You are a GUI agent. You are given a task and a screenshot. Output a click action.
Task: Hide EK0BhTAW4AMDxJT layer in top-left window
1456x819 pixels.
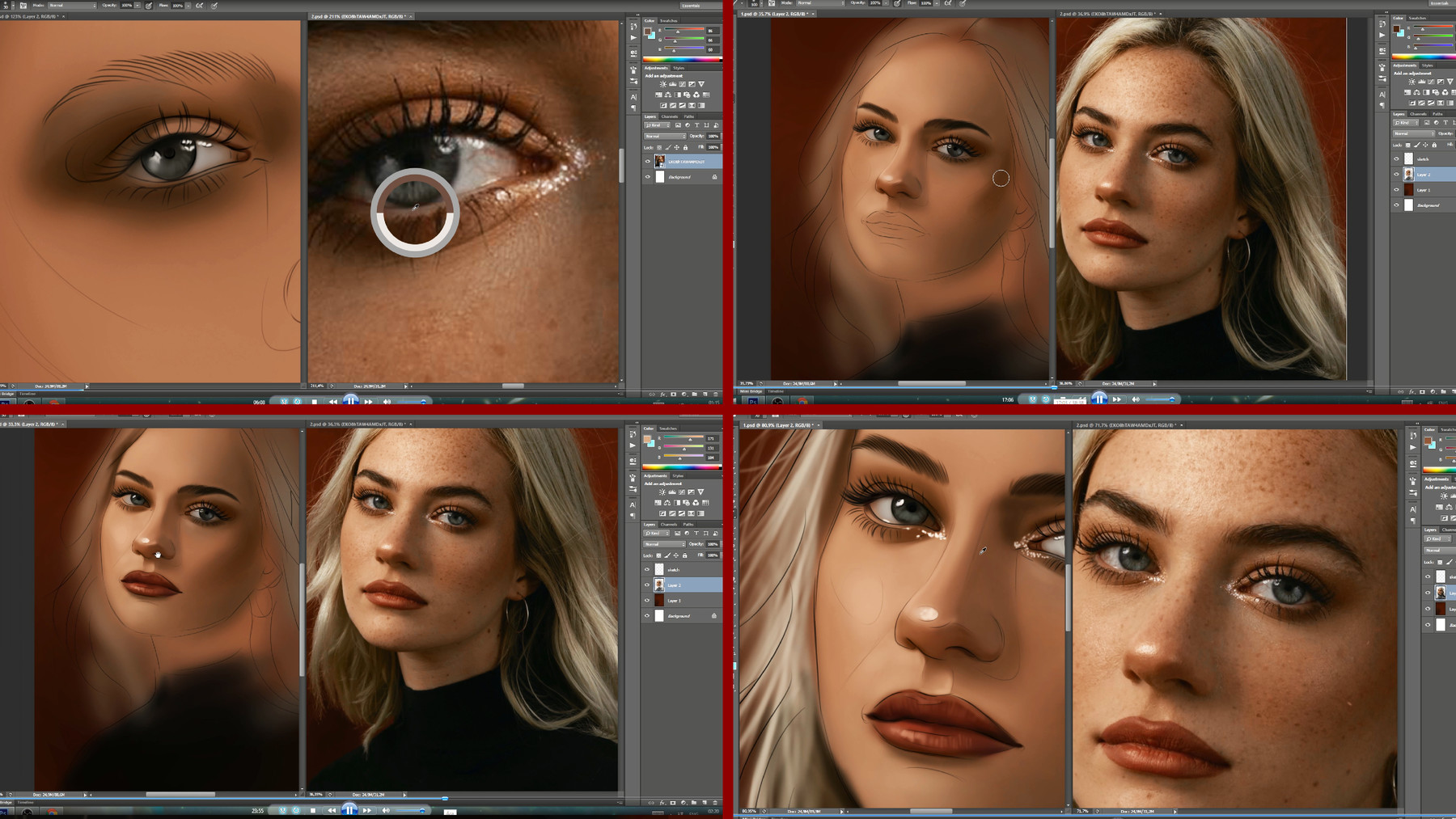[648, 161]
